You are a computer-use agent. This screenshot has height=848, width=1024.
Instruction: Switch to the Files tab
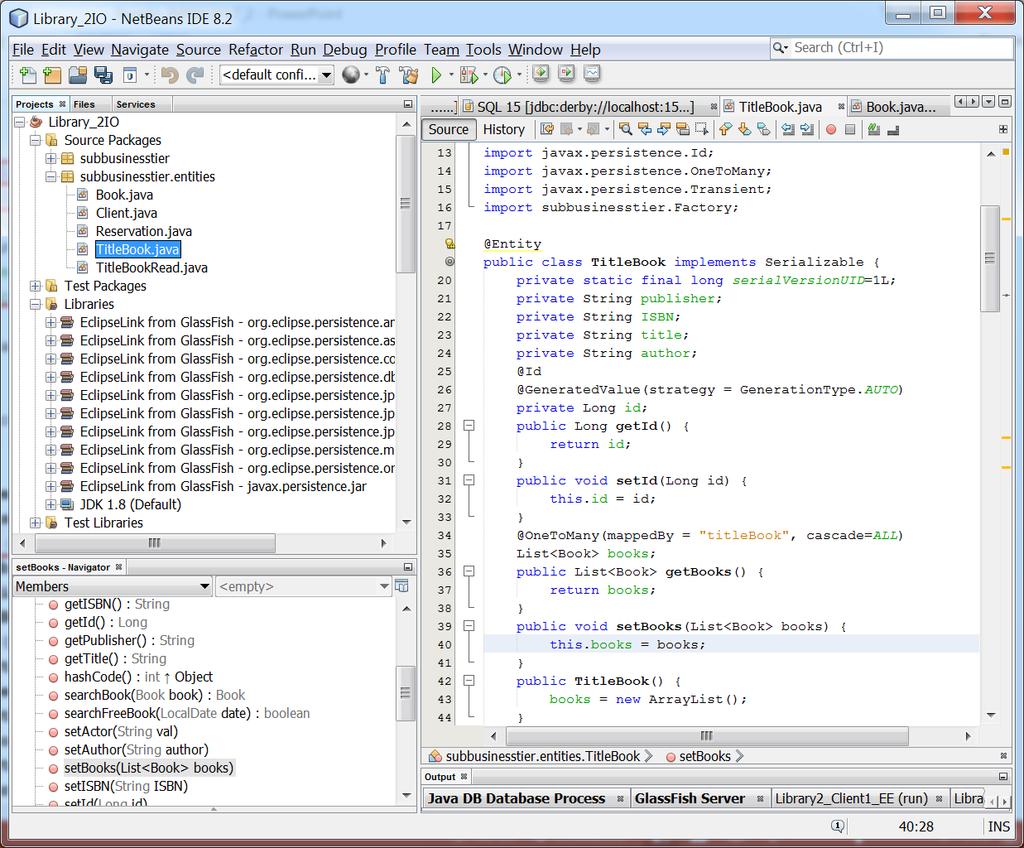(84, 104)
